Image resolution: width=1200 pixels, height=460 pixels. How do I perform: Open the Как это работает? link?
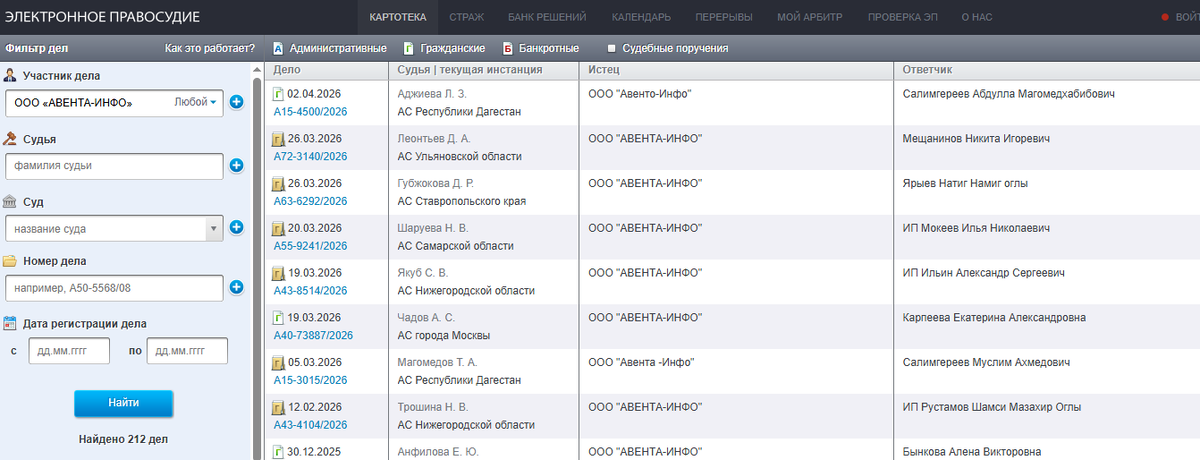point(210,48)
